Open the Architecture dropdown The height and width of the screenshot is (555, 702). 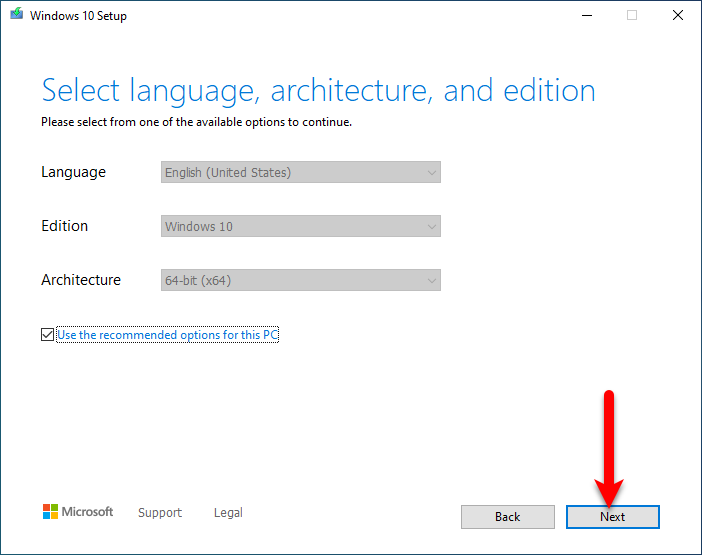300,280
